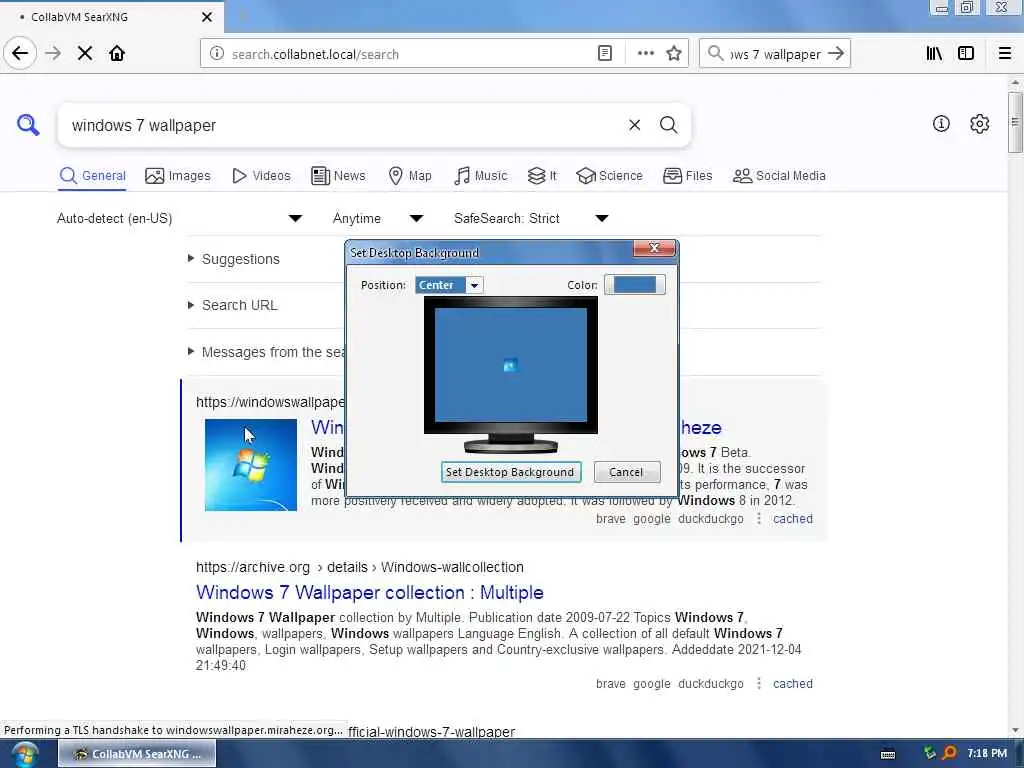Submit browser search box with the arrow
Image resolution: width=1024 pixels, height=768 pixels.
click(836, 54)
